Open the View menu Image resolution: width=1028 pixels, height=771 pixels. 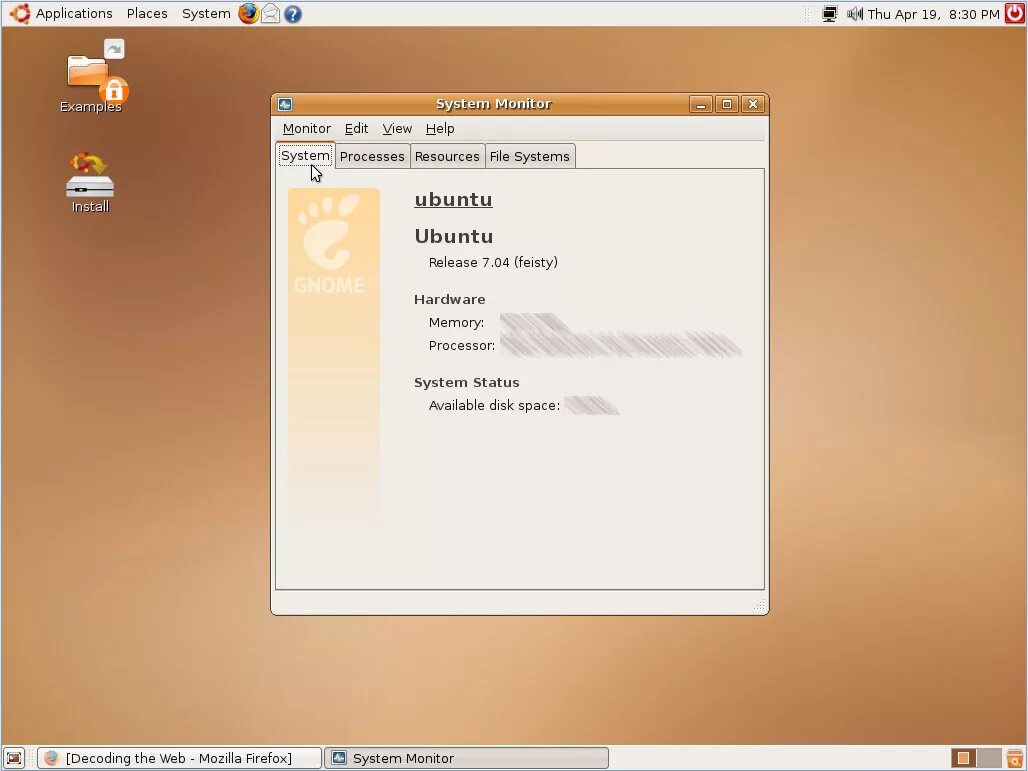point(397,128)
